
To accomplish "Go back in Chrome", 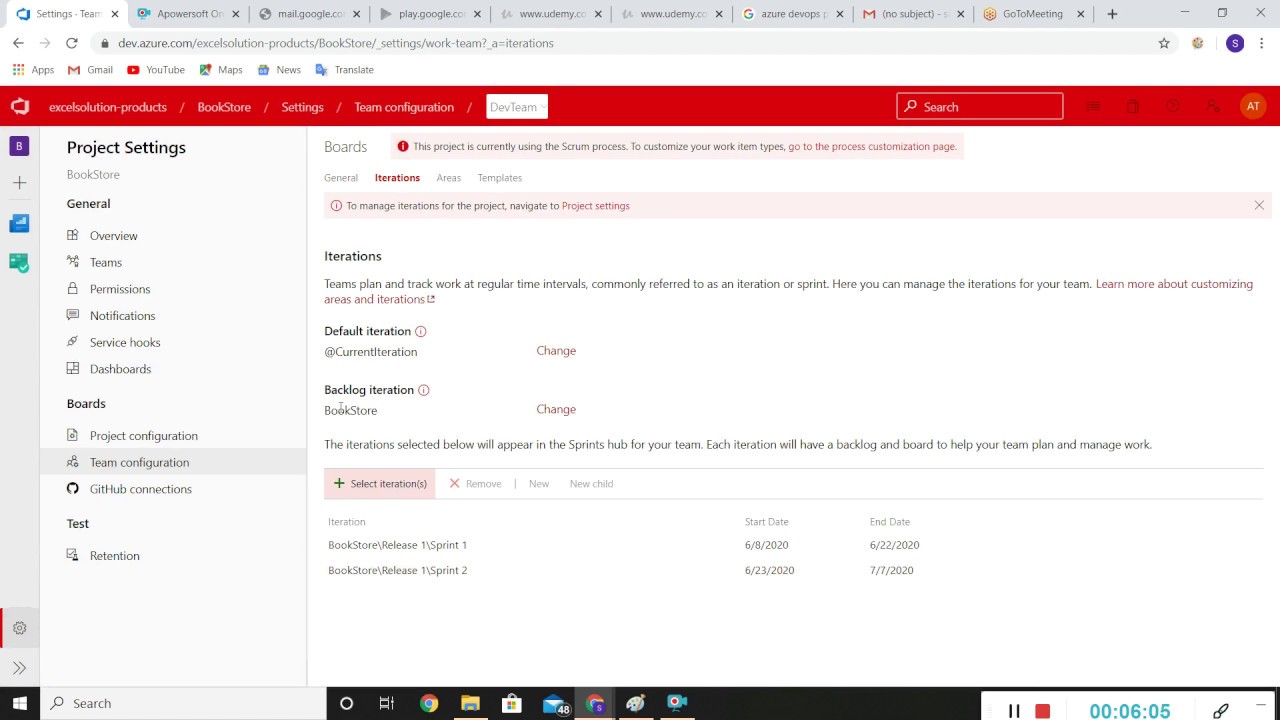I will coord(18,43).
